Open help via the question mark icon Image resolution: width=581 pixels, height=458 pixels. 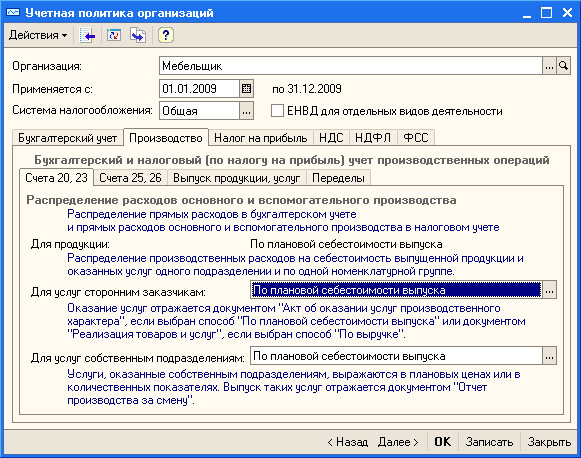(166, 35)
